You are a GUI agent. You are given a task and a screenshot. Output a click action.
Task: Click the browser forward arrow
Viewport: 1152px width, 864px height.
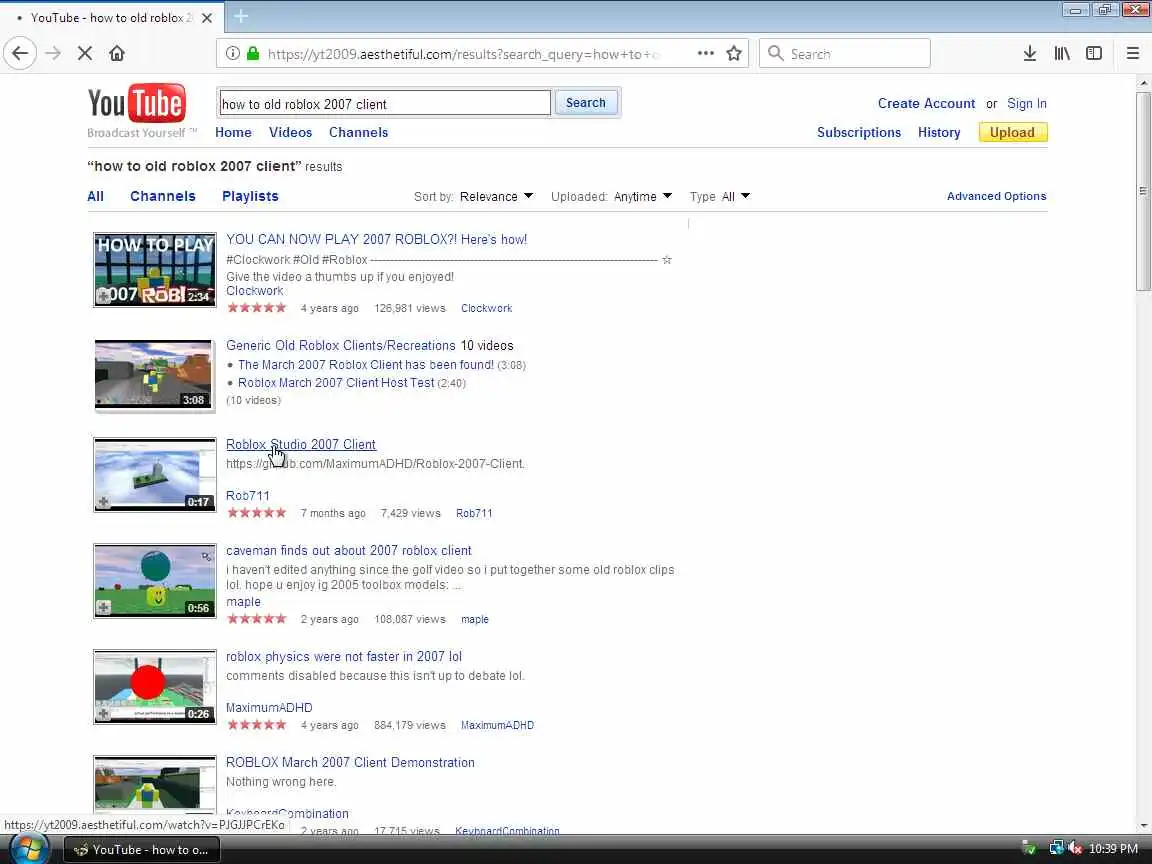[x=53, y=53]
